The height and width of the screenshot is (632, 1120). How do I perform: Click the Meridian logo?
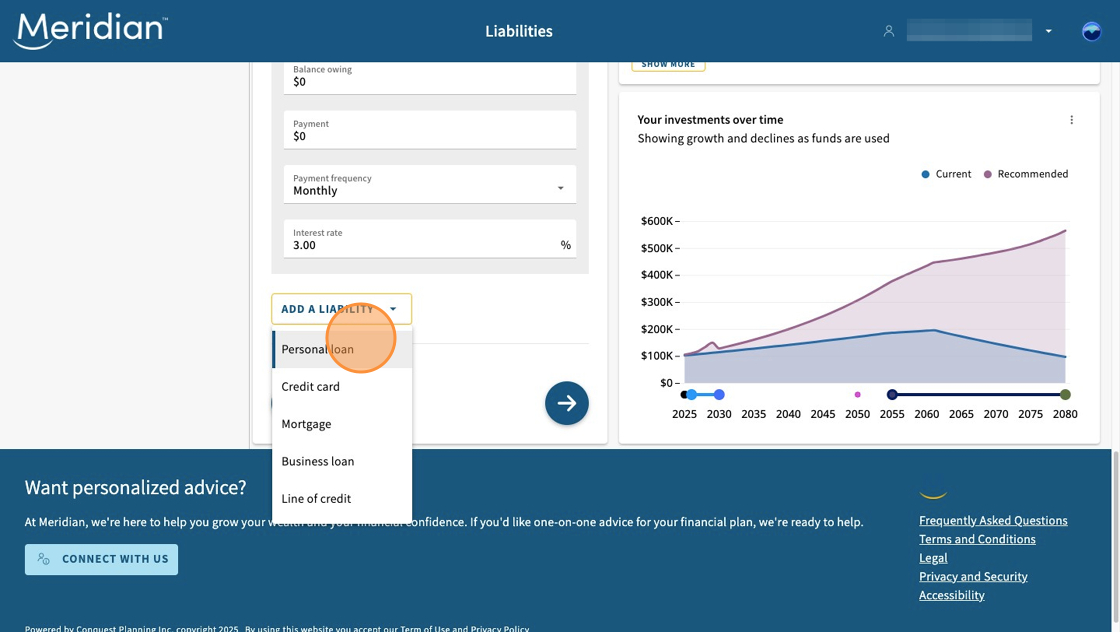click(x=91, y=31)
